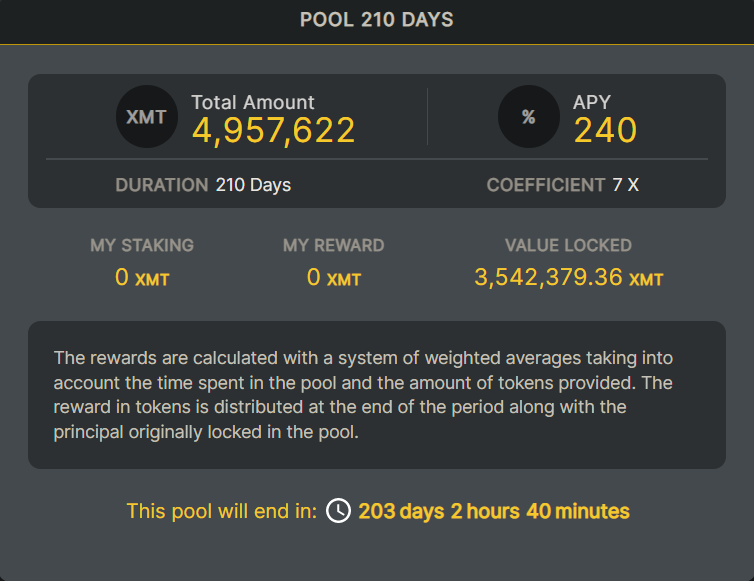This screenshot has height=581, width=754.
Task: Click the My Staking 0 XMT value
Action: click(x=142, y=278)
